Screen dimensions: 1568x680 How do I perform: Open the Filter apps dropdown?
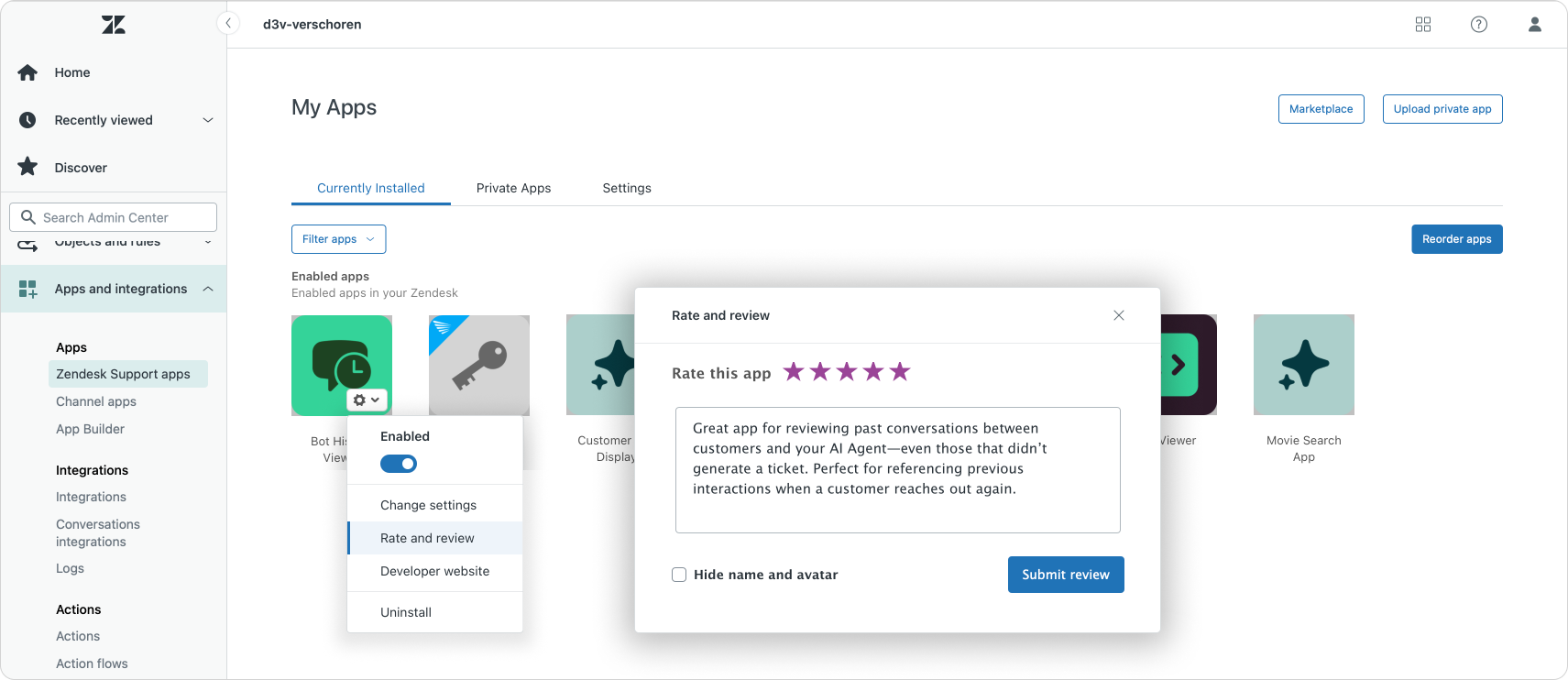[338, 239]
